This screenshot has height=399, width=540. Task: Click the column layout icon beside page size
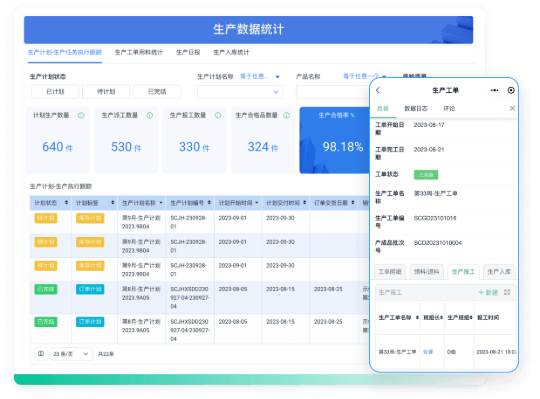pos(41,354)
